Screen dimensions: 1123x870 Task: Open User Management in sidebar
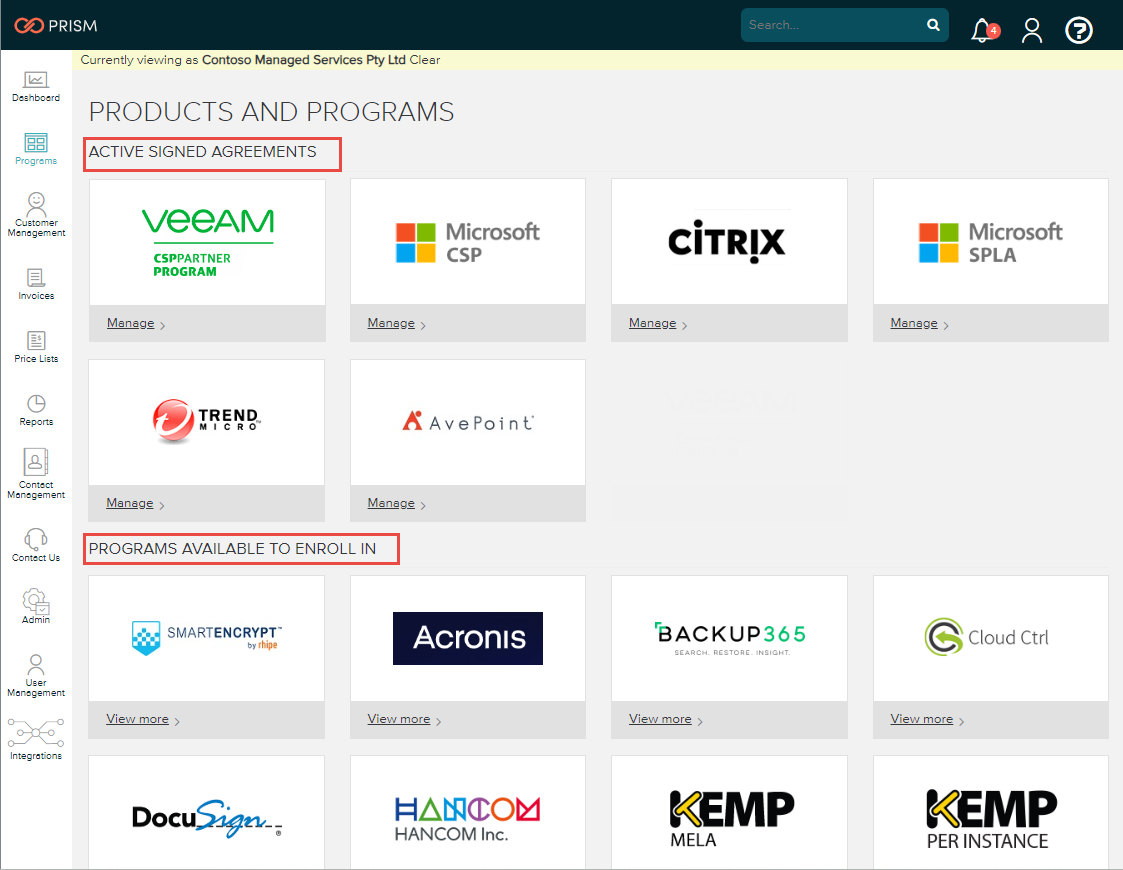pyautogui.click(x=36, y=675)
